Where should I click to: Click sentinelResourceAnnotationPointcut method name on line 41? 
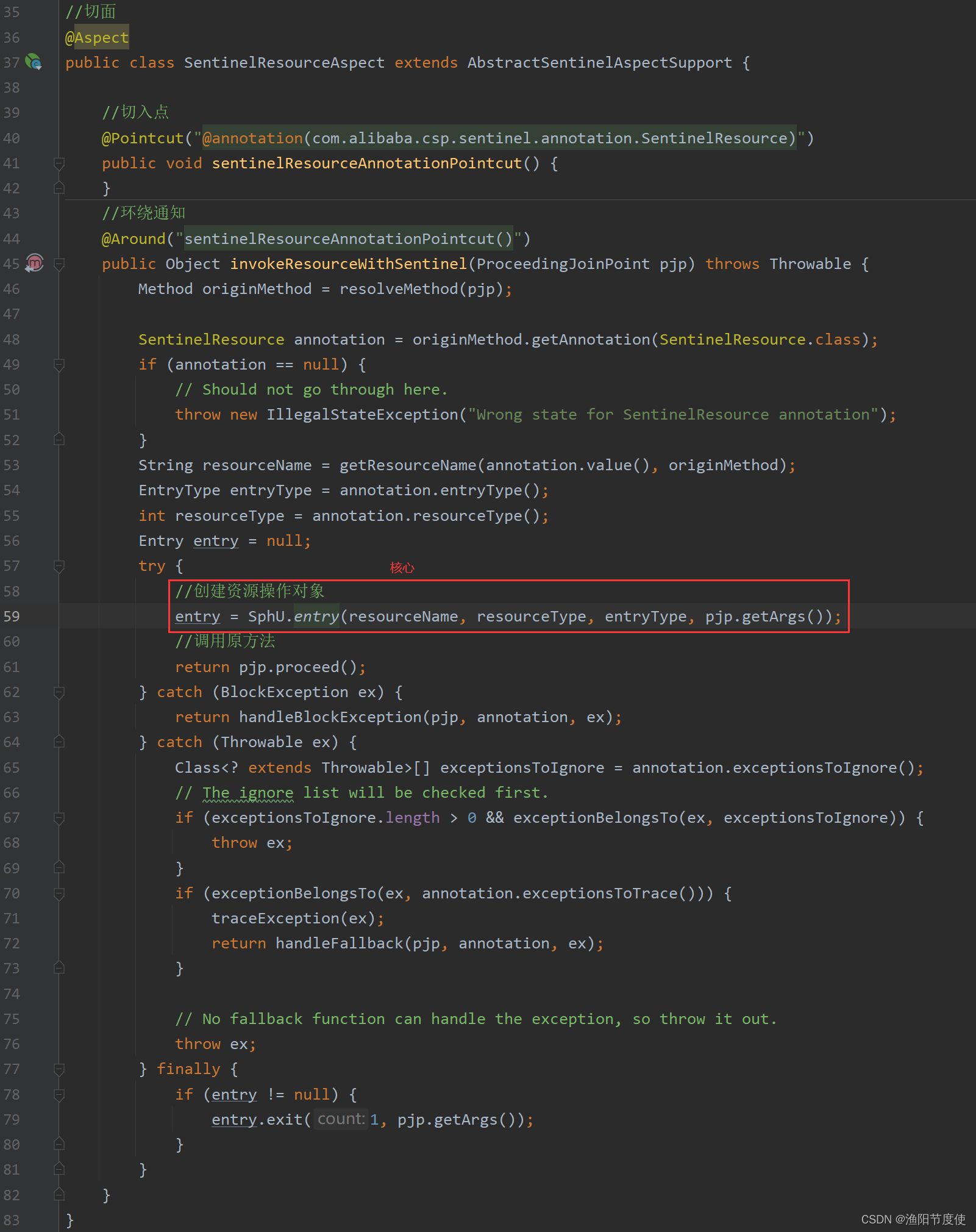pos(366,163)
